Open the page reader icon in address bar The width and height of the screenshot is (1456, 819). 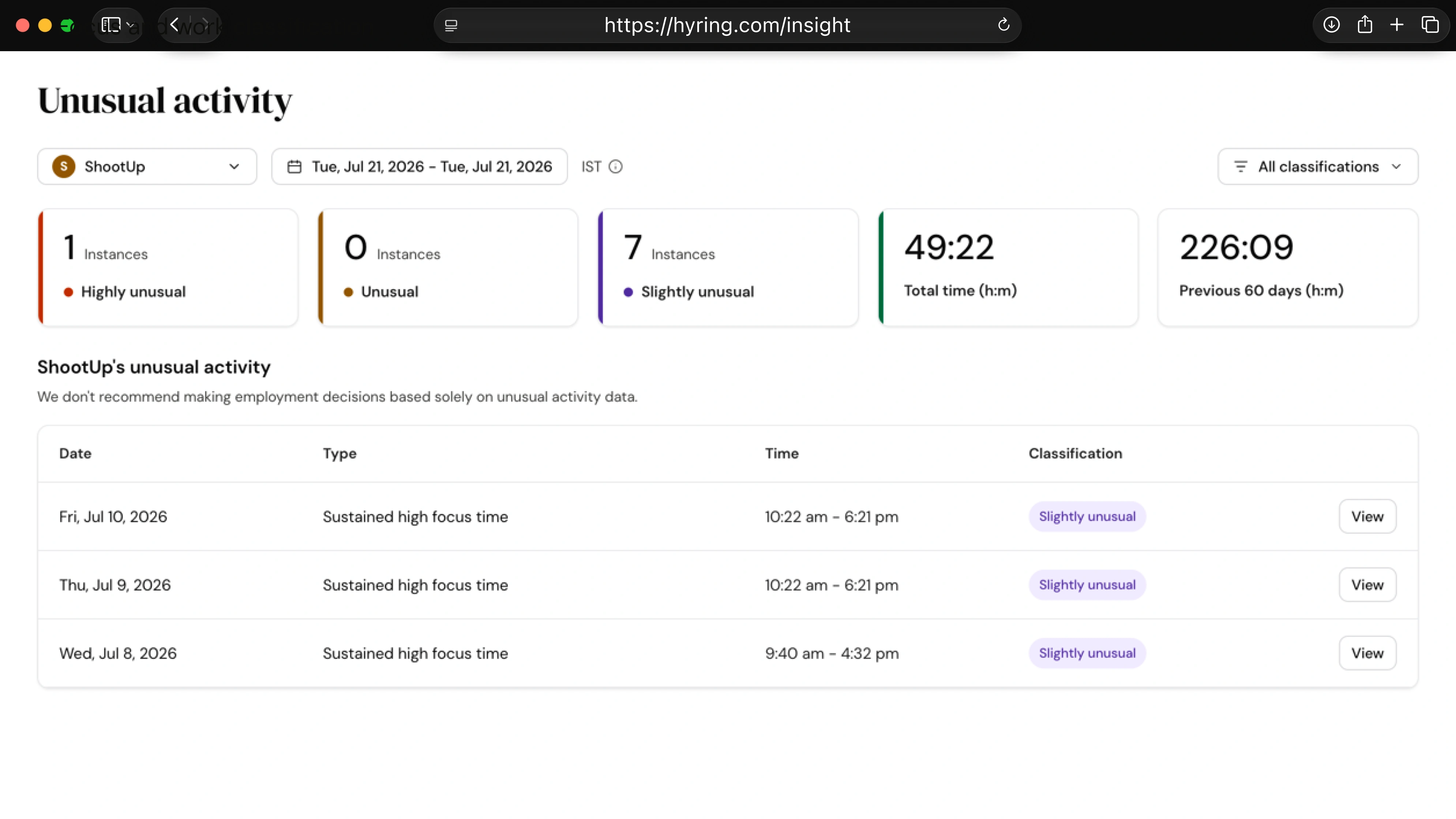click(451, 26)
